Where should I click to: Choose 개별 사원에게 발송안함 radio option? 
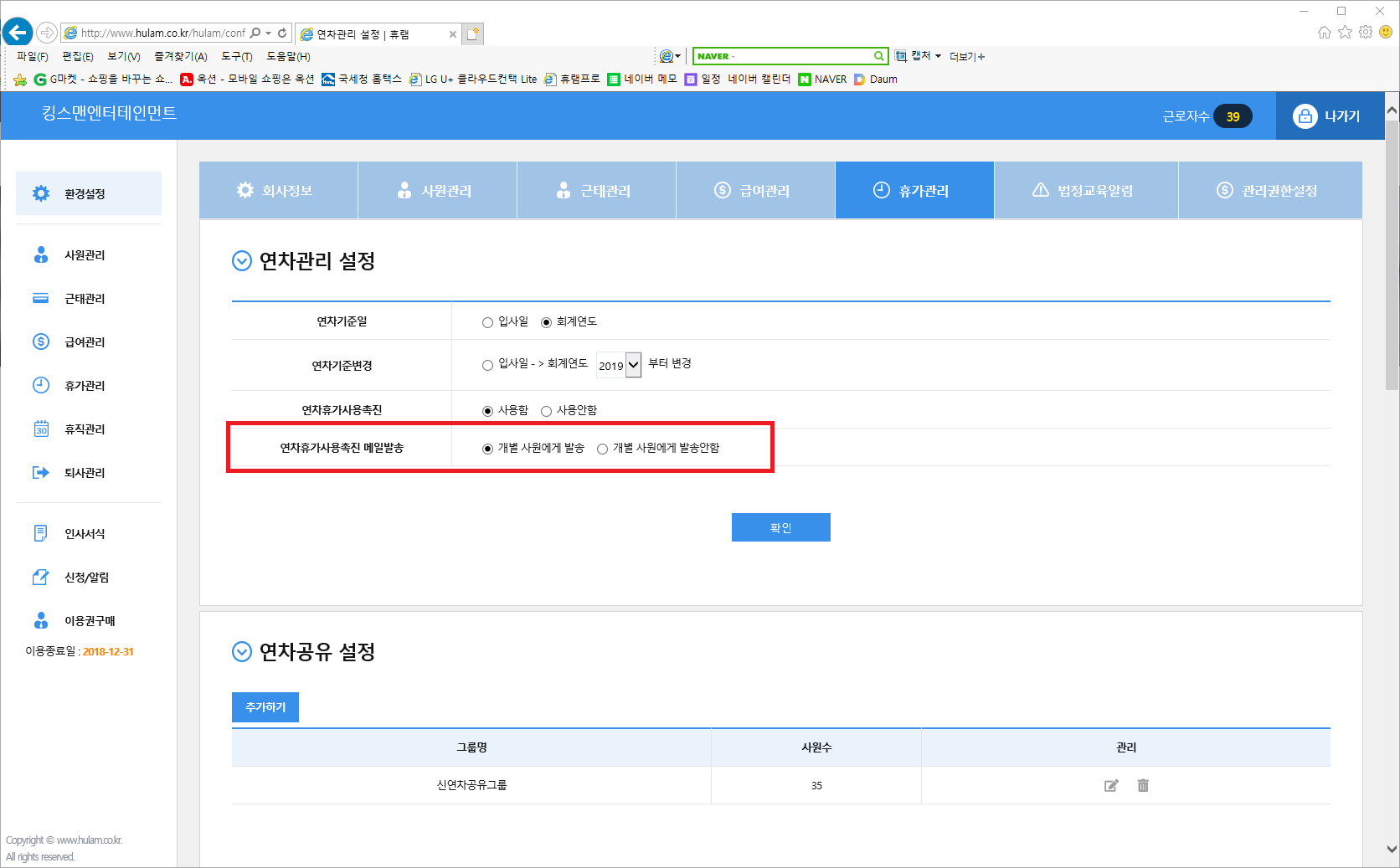click(x=602, y=449)
